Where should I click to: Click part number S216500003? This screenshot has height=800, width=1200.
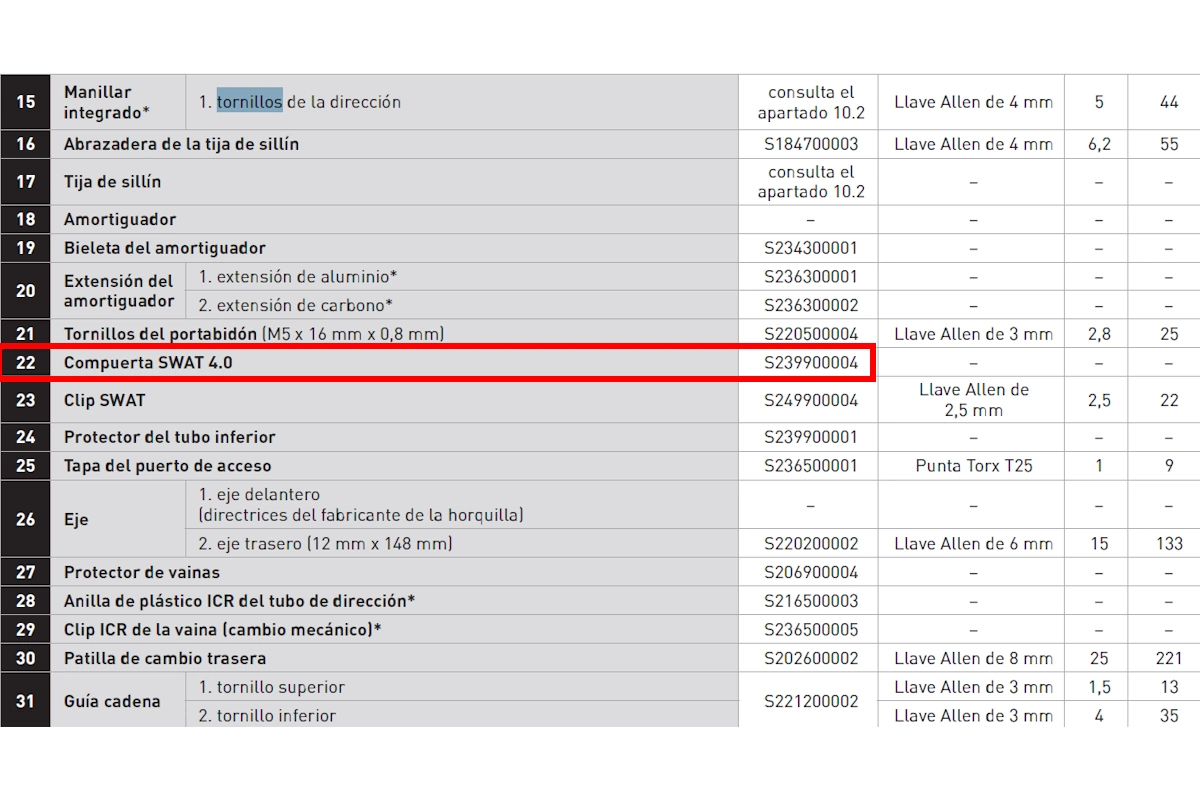pyautogui.click(x=811, y=601)
